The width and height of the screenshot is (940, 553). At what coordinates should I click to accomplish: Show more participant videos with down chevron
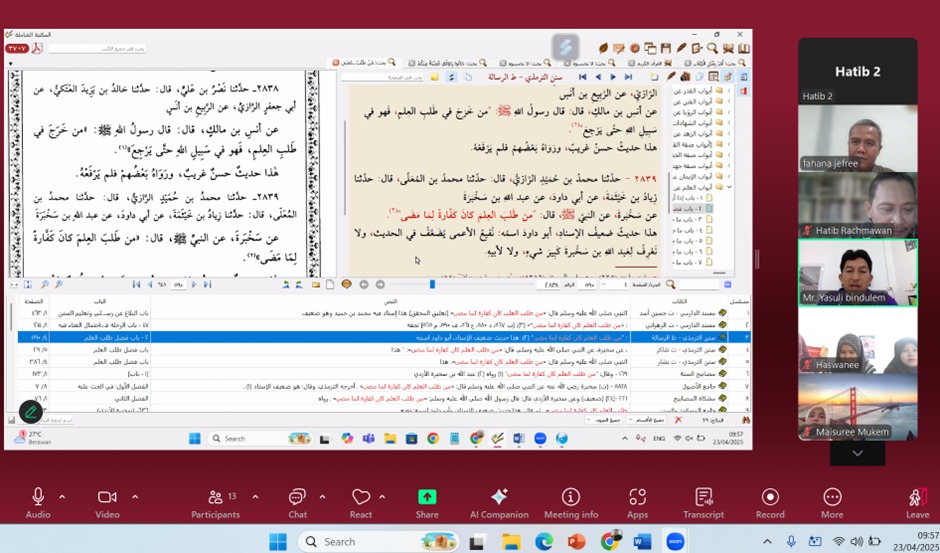[857, 453]
